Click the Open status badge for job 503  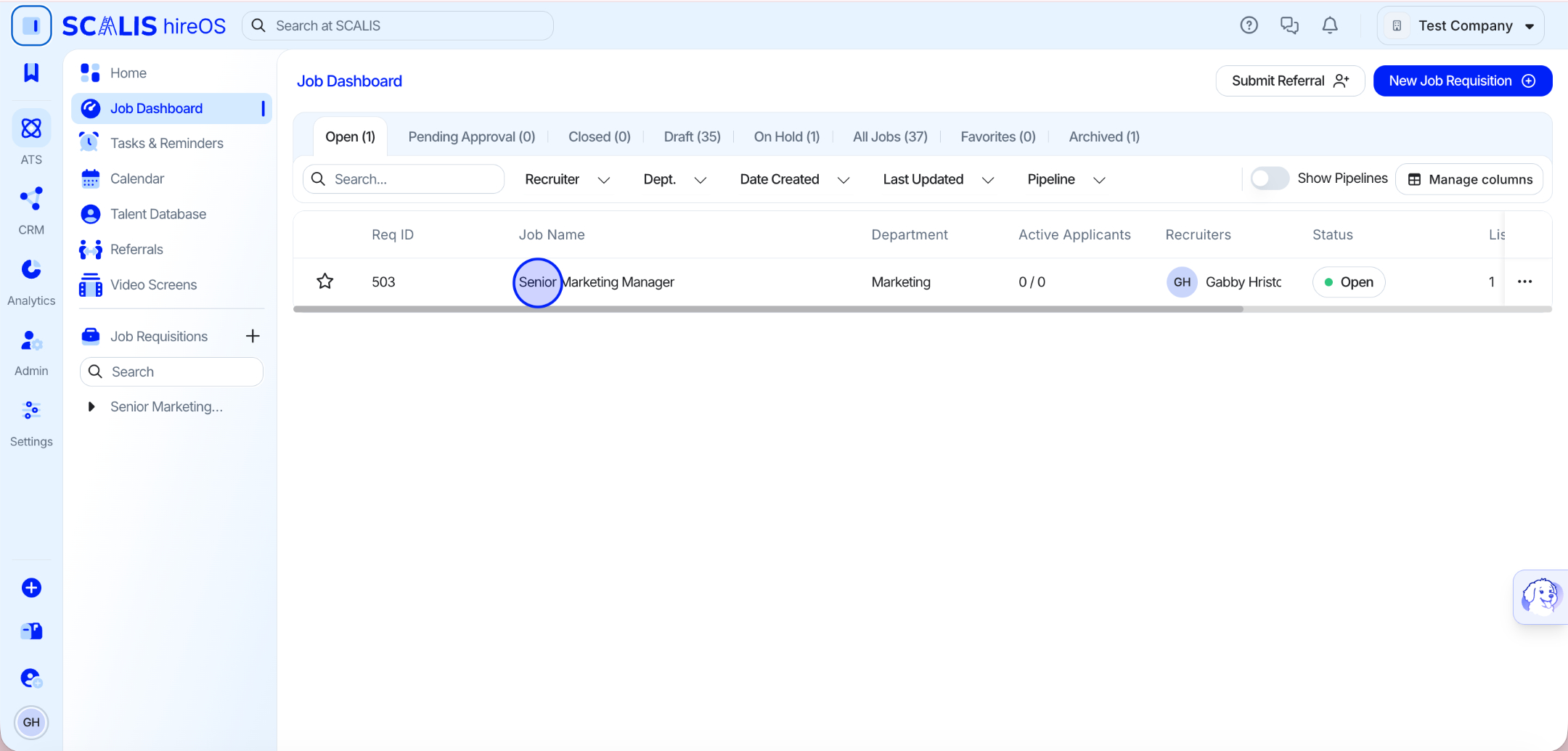point(1349,282)
